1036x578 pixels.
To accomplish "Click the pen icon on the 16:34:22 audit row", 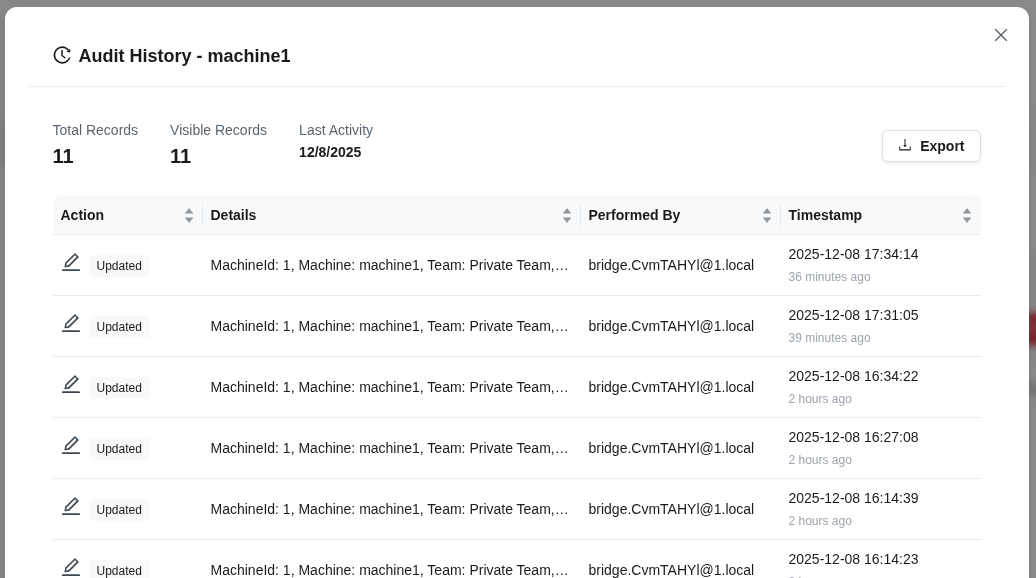I will [x=71, y=383].
